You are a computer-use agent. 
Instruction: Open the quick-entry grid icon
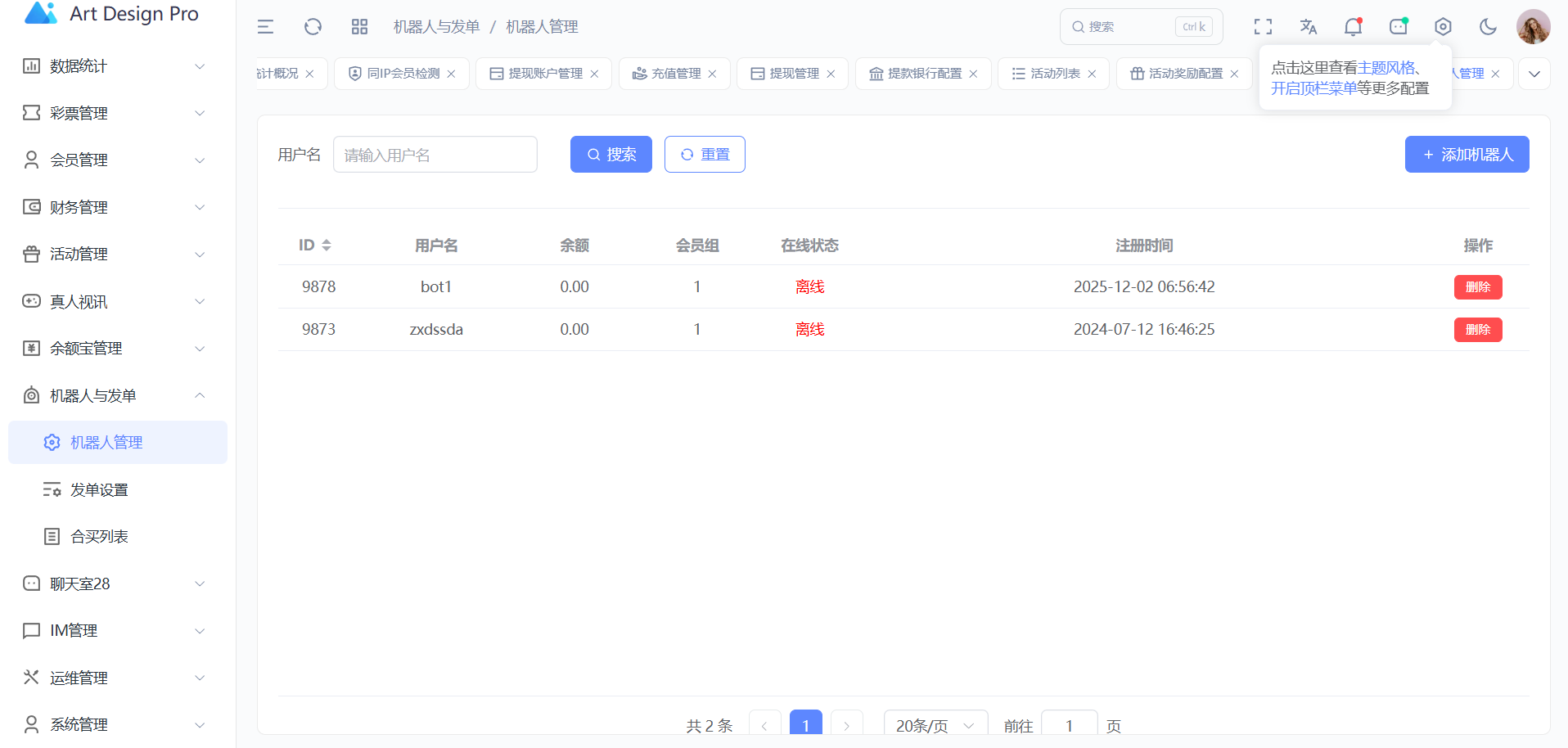point(359,27)
